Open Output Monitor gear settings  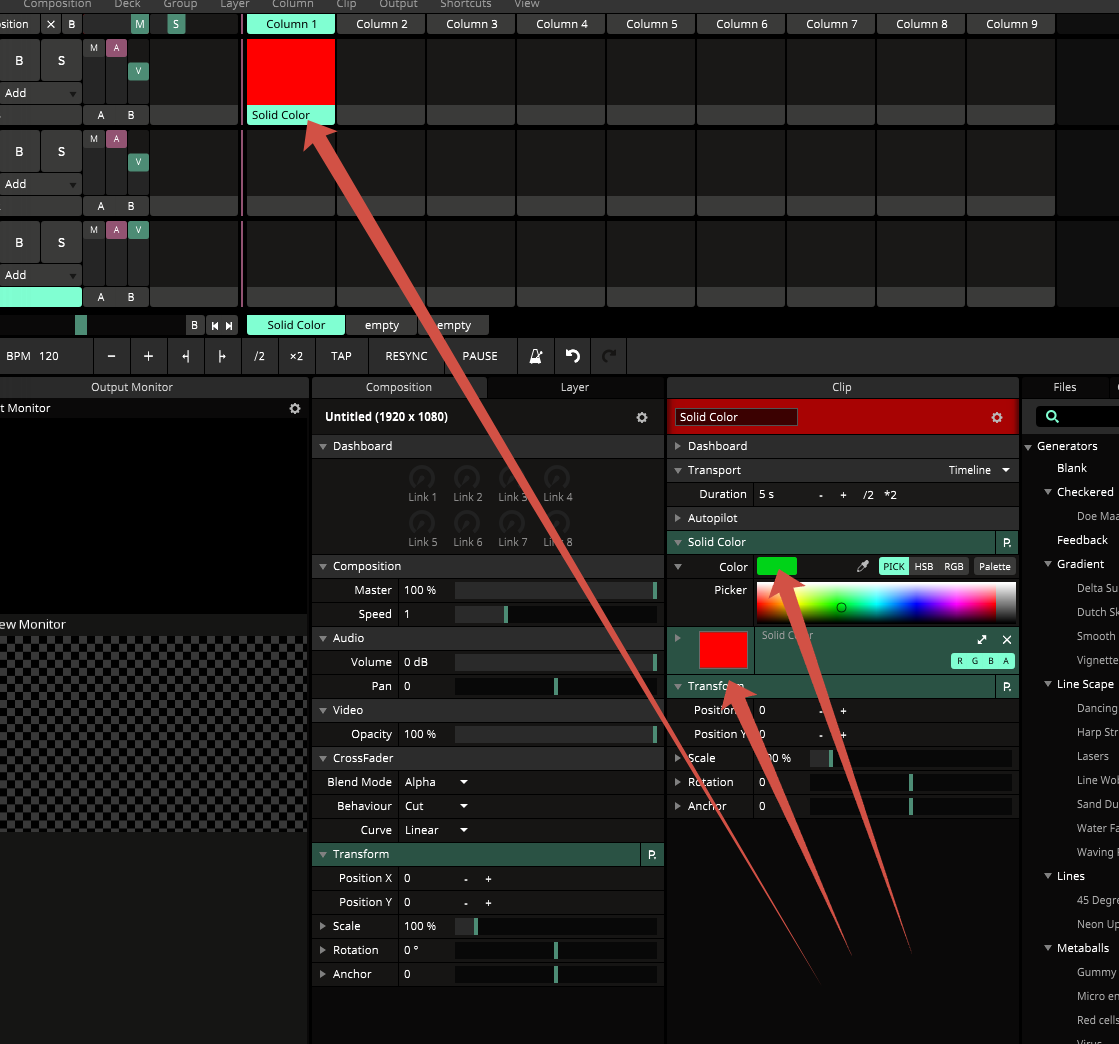click(x=294, y=408)
